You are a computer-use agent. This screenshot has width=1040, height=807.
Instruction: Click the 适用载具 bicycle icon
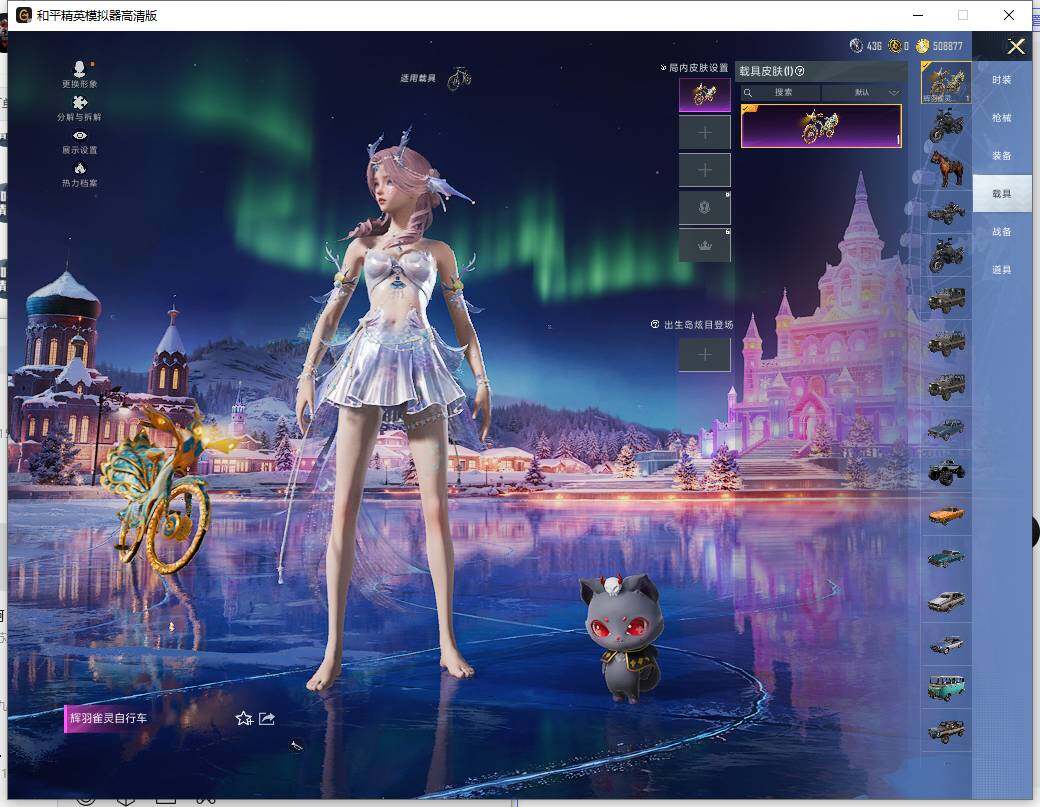[458, 78]
